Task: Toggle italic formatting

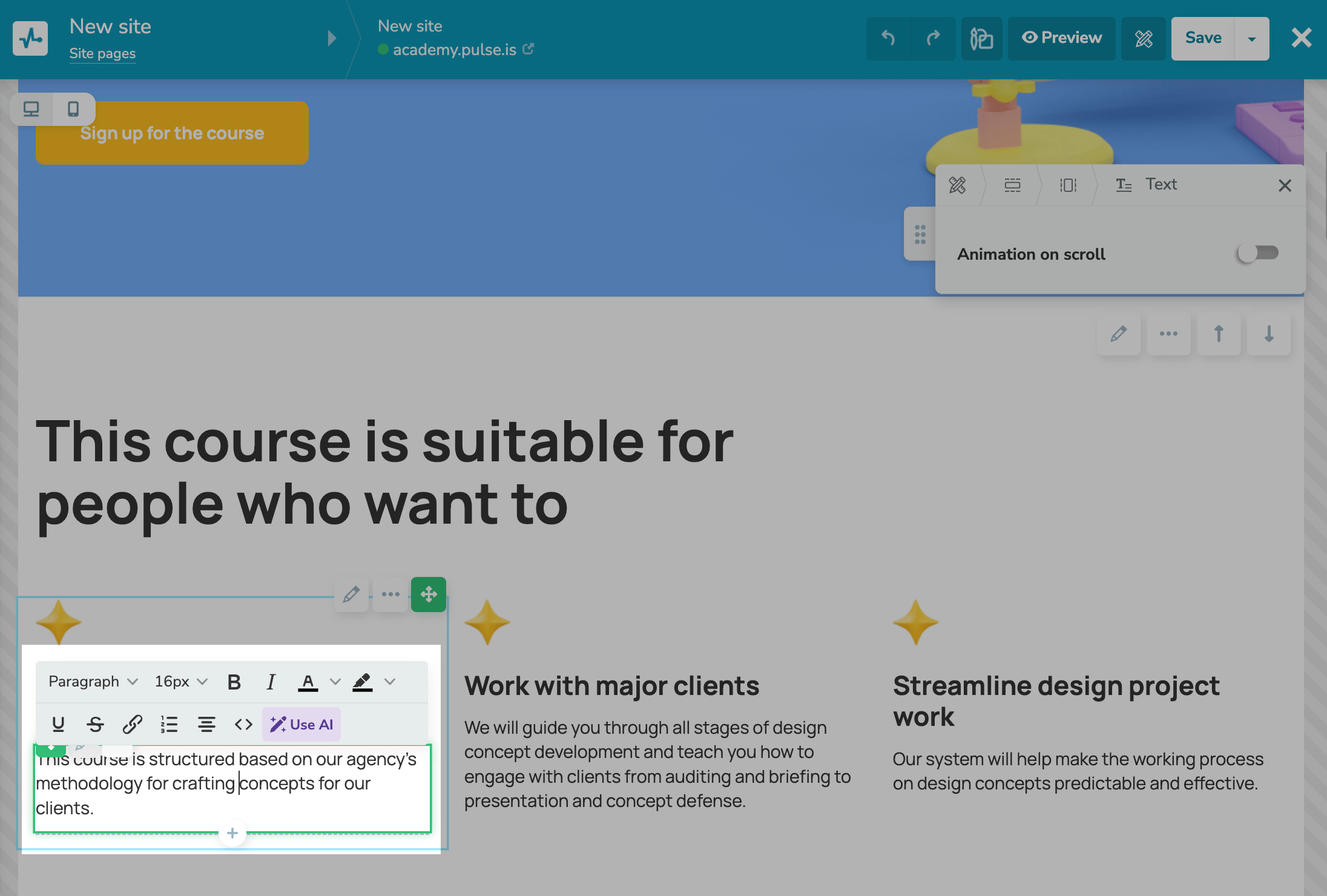Action: coord(271,682)
